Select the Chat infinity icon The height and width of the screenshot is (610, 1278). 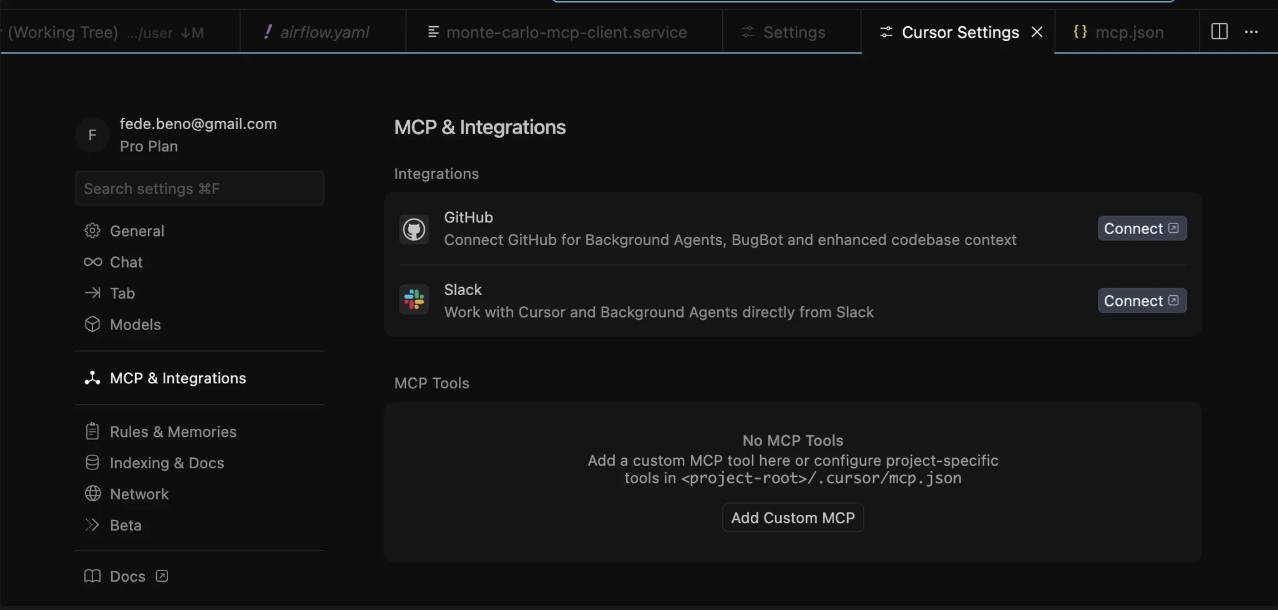coord(93,262)
